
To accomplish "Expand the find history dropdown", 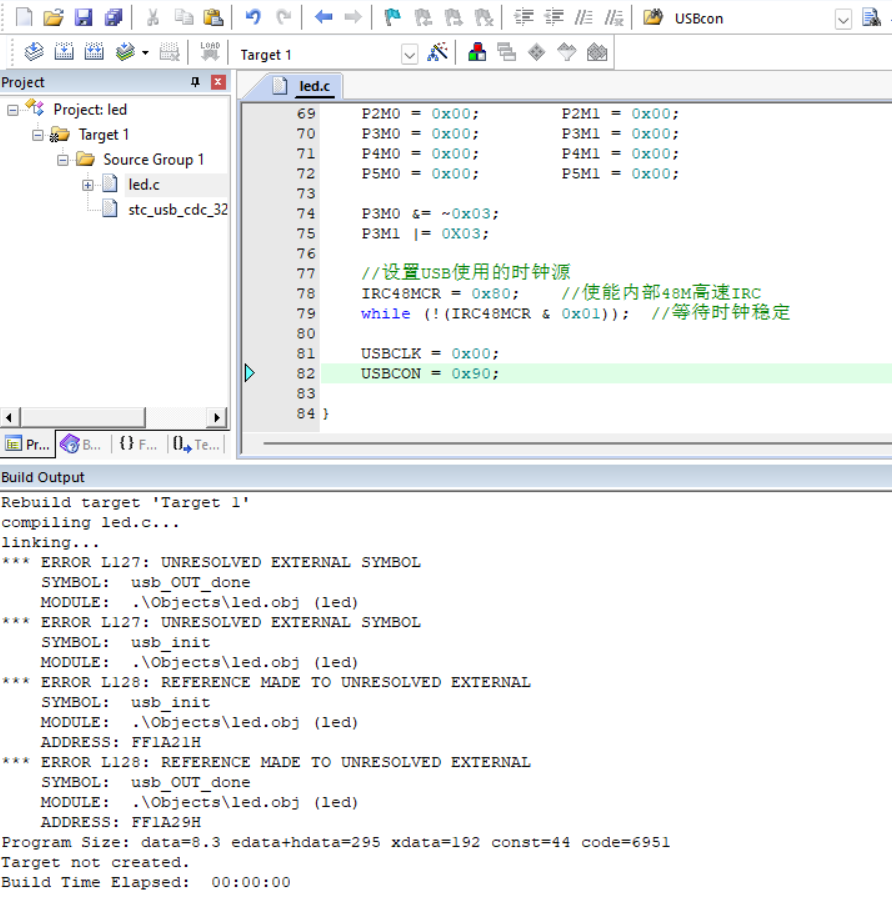I will pos(843,20).
